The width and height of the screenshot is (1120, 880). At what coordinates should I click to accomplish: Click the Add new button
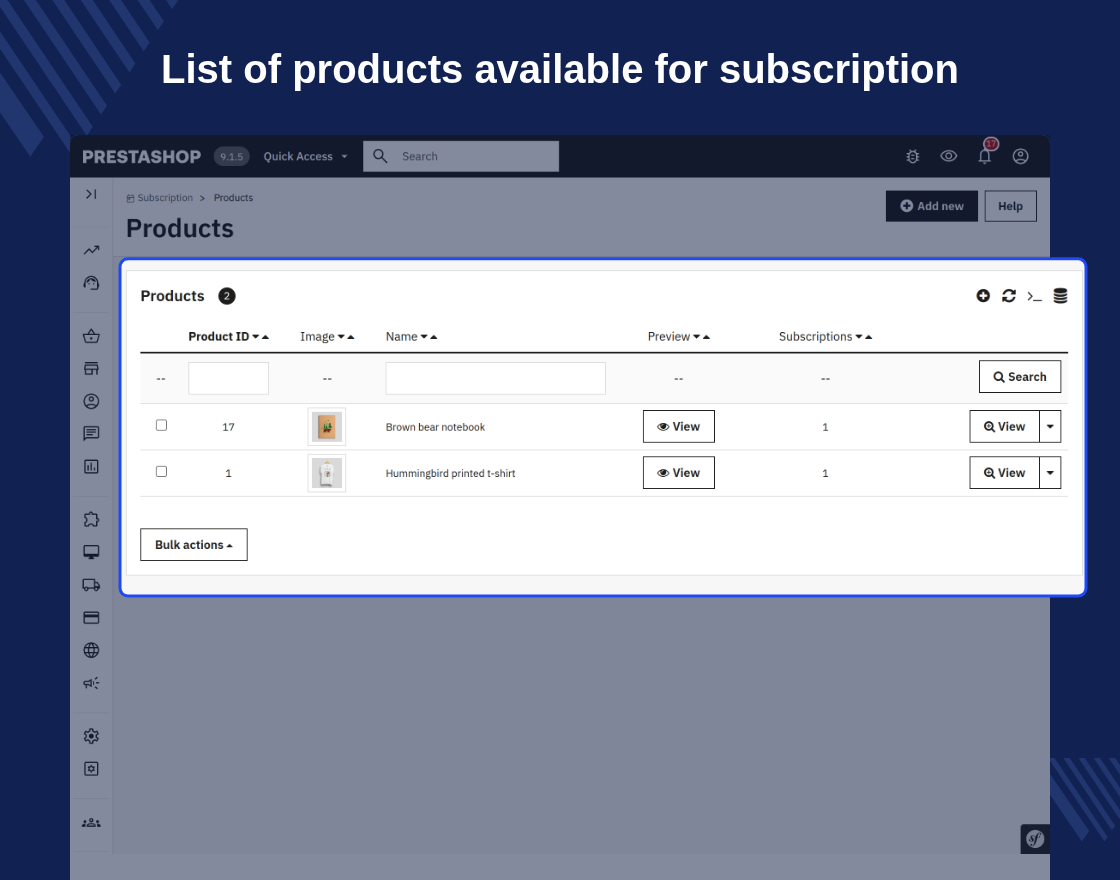[931, 206]
